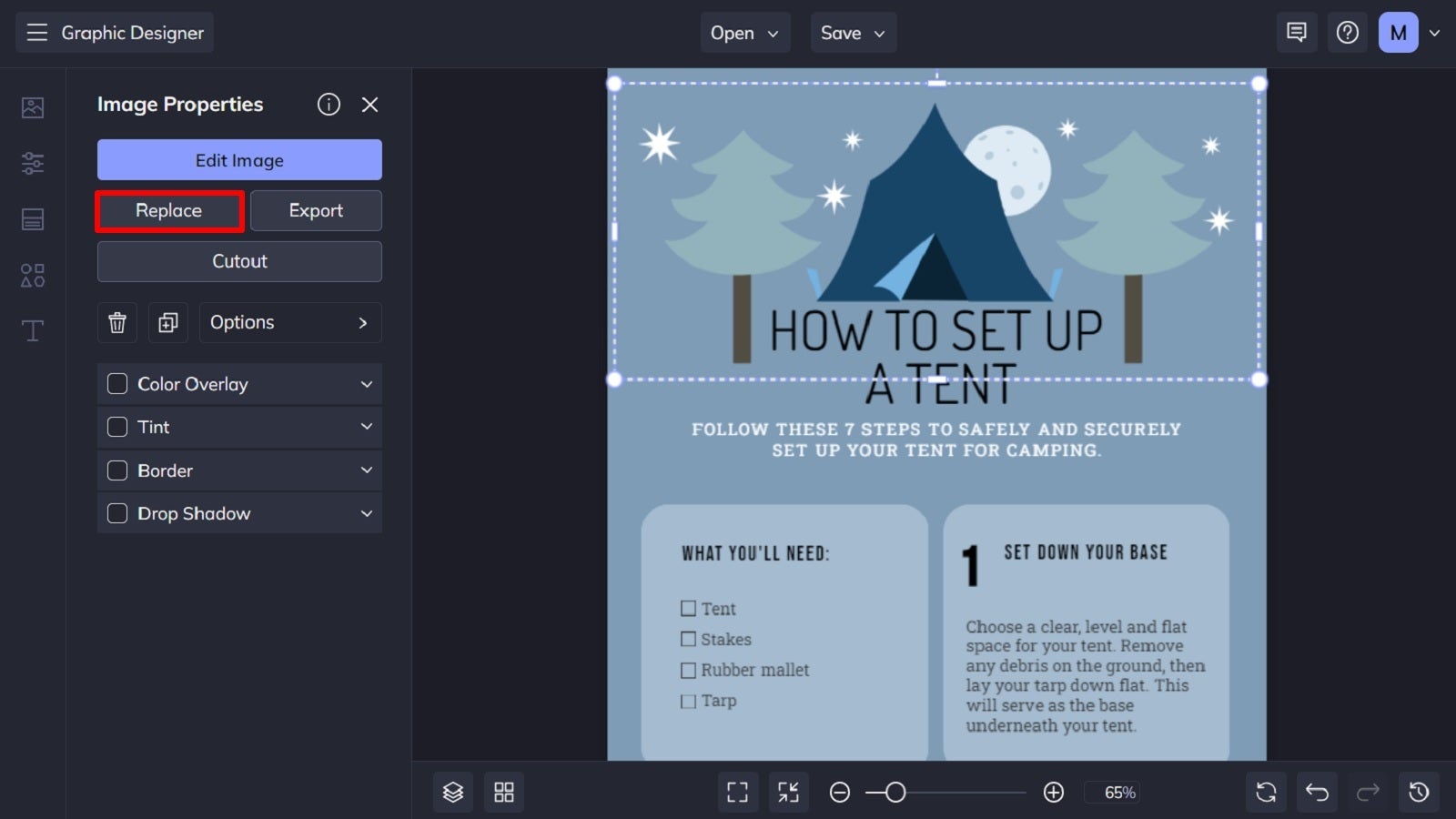Open the Layers view at the bottom

click(x=452, y=792)
